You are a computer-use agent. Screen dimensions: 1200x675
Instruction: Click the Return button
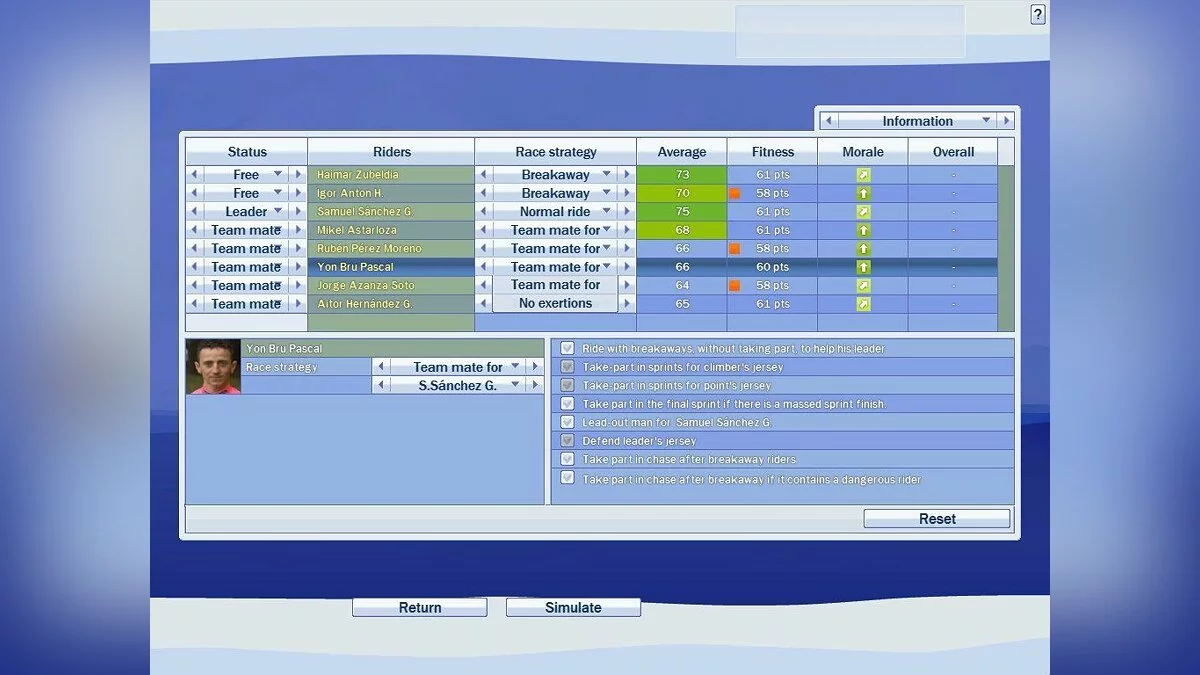420,607
